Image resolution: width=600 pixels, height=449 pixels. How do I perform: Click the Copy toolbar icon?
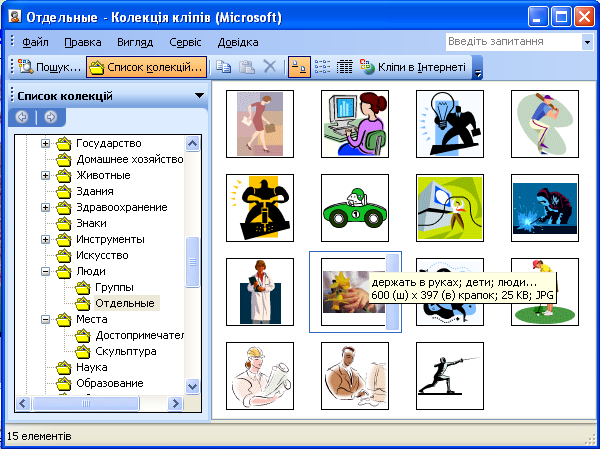click(223, 67)
